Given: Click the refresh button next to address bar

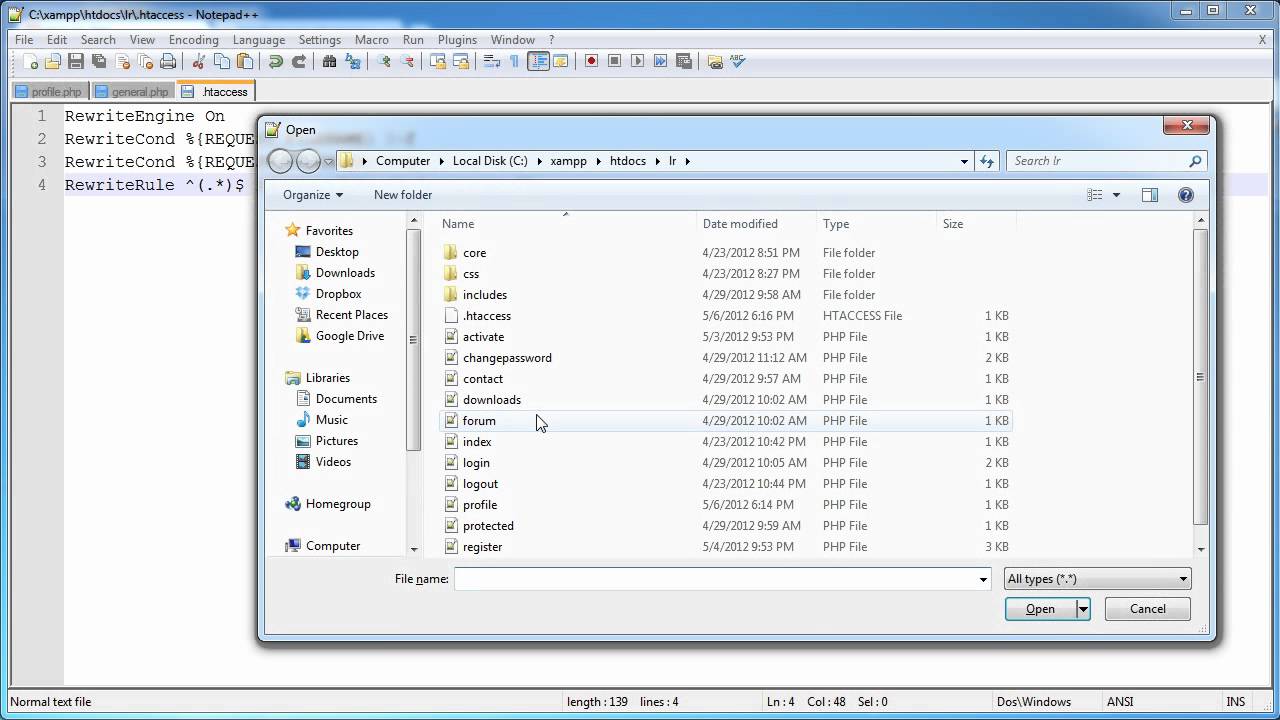Looking at the screenshot, I should pos(987,161).
